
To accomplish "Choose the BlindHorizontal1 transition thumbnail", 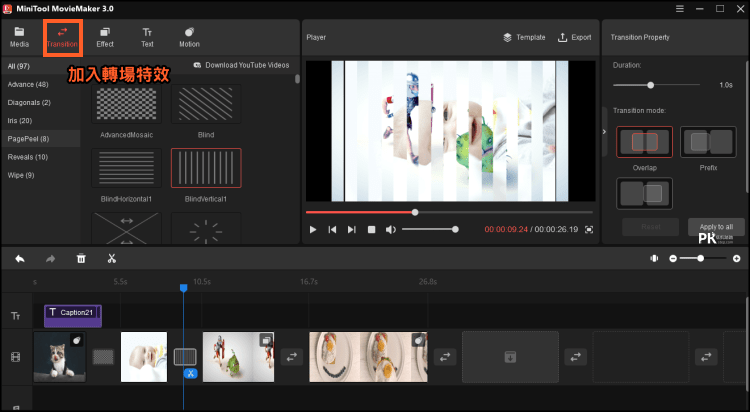I will point(127,168).
